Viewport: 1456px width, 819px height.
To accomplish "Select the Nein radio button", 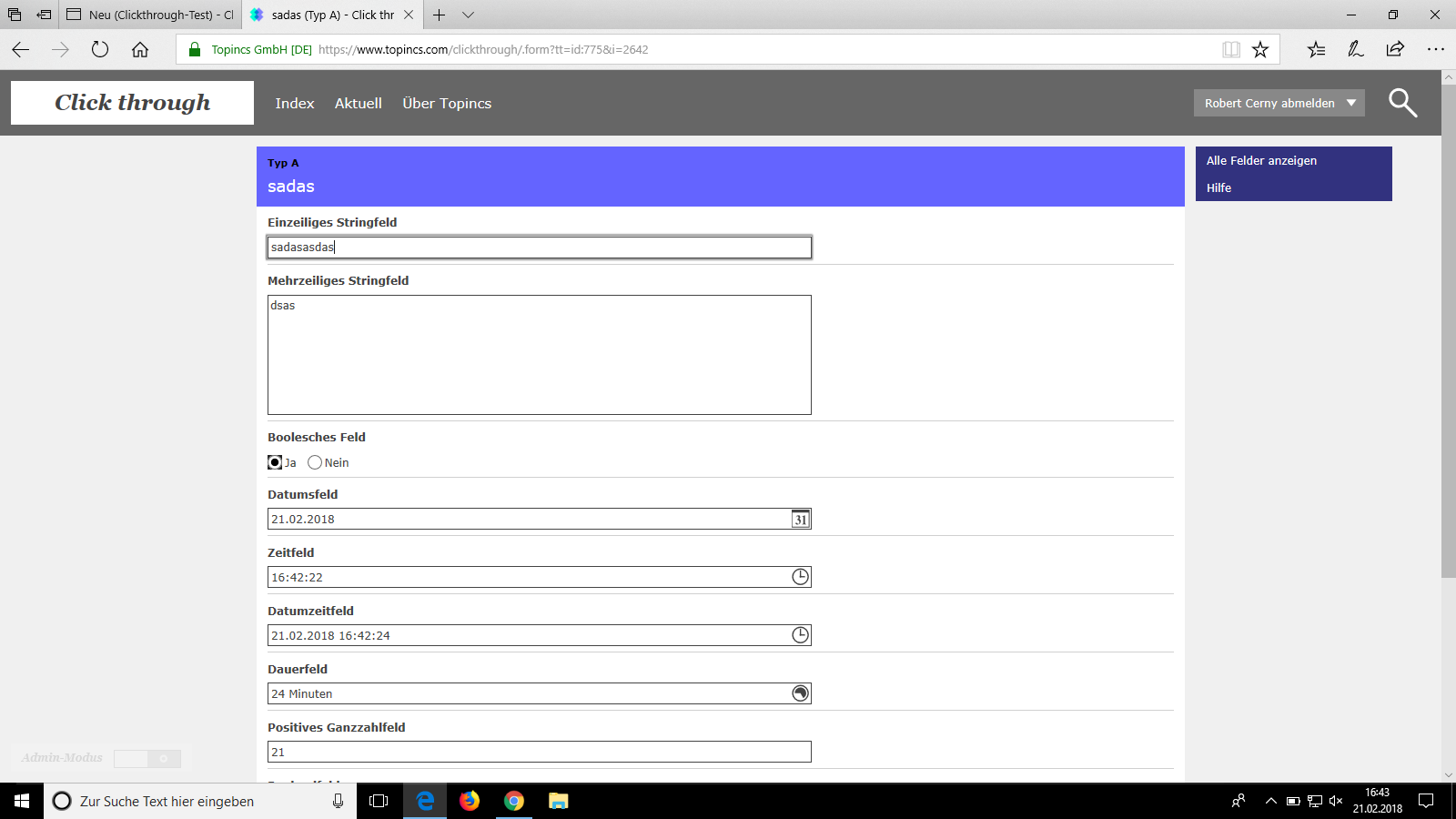I will [315, 462].
